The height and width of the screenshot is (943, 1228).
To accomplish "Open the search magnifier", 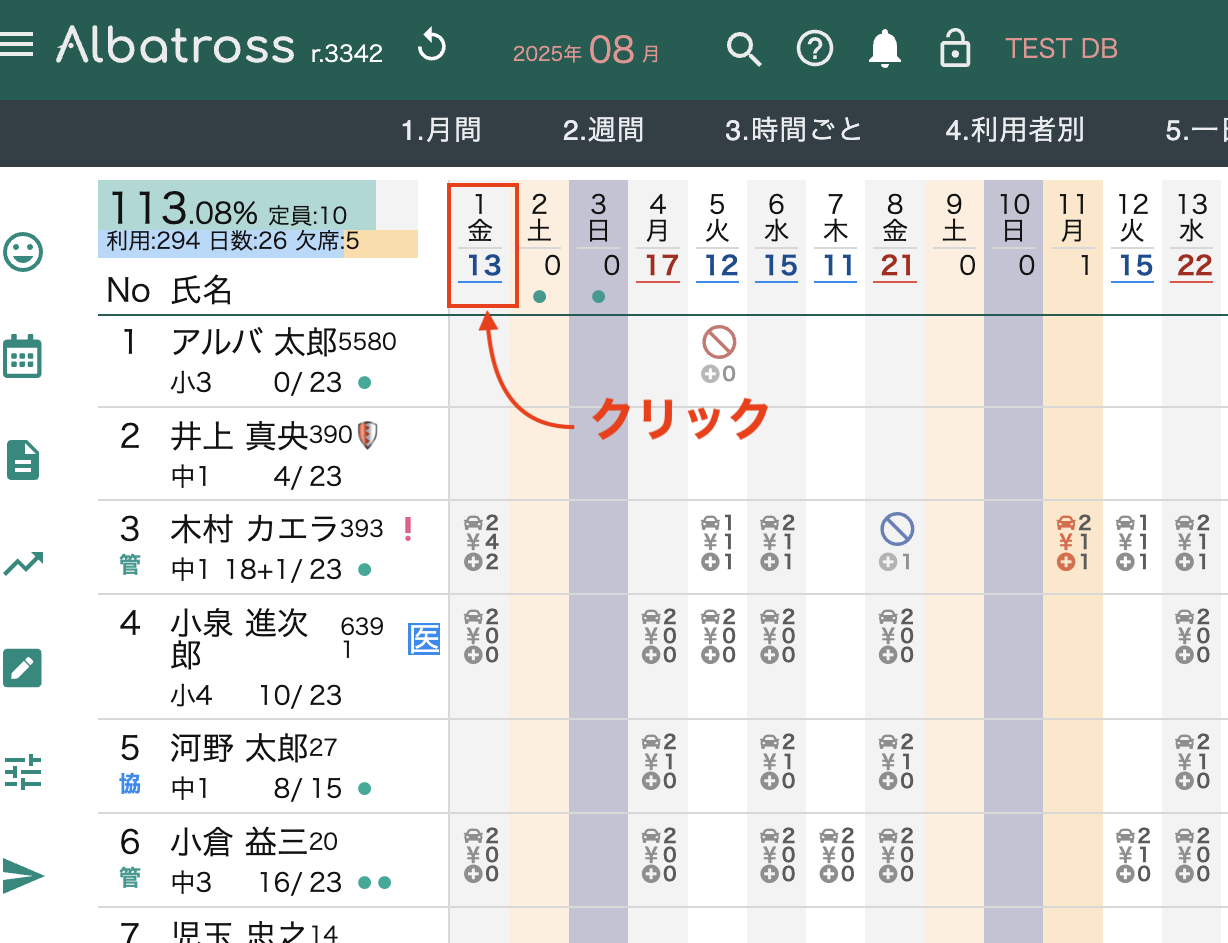I will pyautogui.click(x=744, y=48).
